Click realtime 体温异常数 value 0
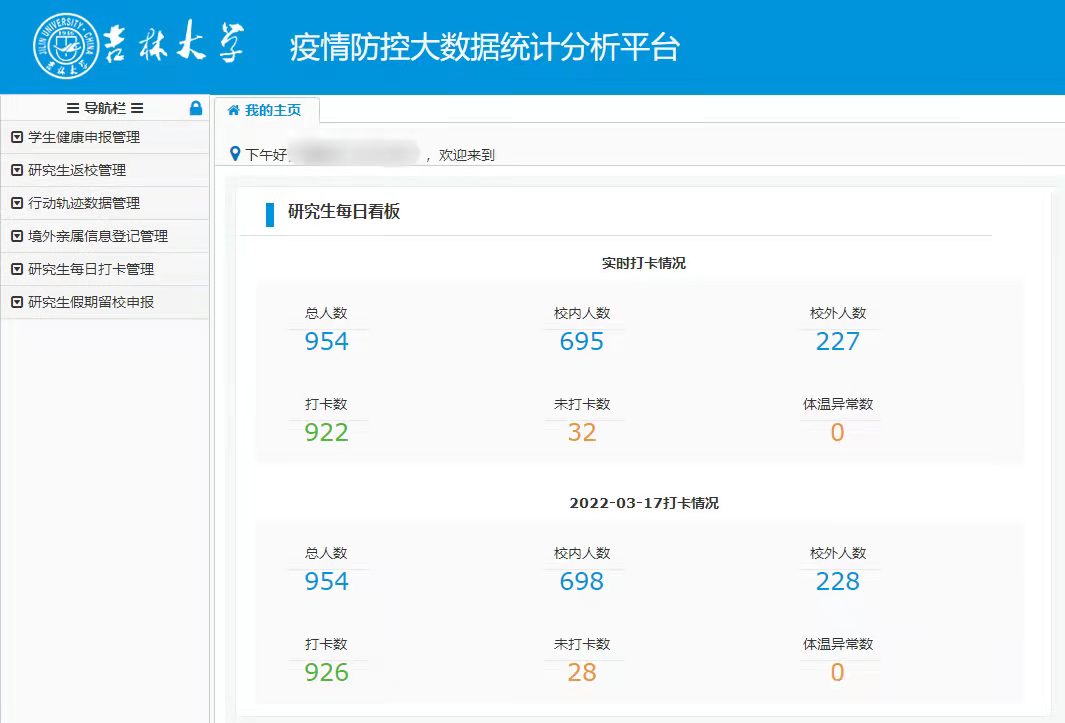Screen dimensions: 1065x723 click(838, 432)
